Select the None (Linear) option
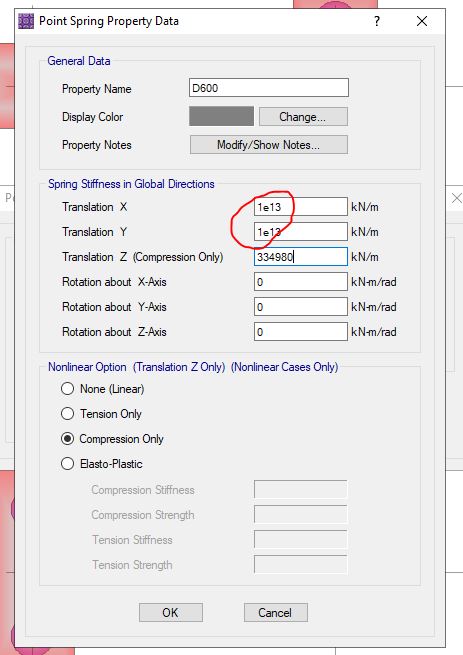This screenshot has width=463, height=655. point(67,389)
